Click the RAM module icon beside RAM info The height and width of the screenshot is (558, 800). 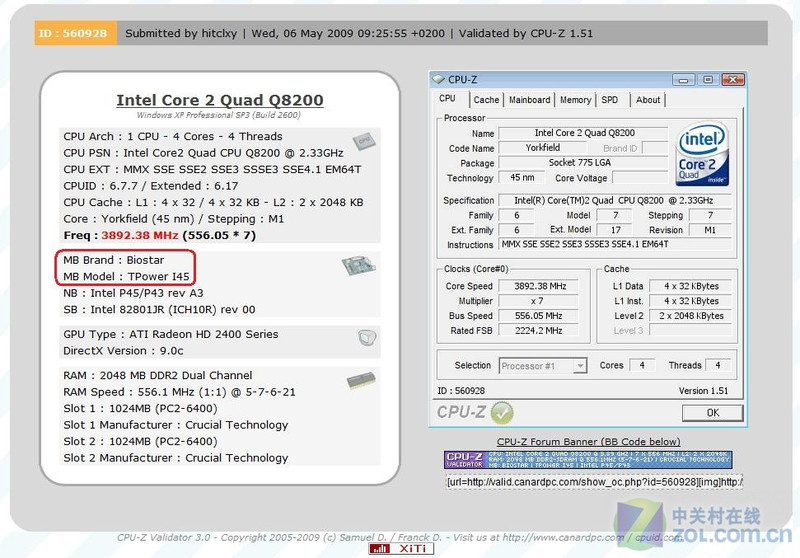(361, 380)
